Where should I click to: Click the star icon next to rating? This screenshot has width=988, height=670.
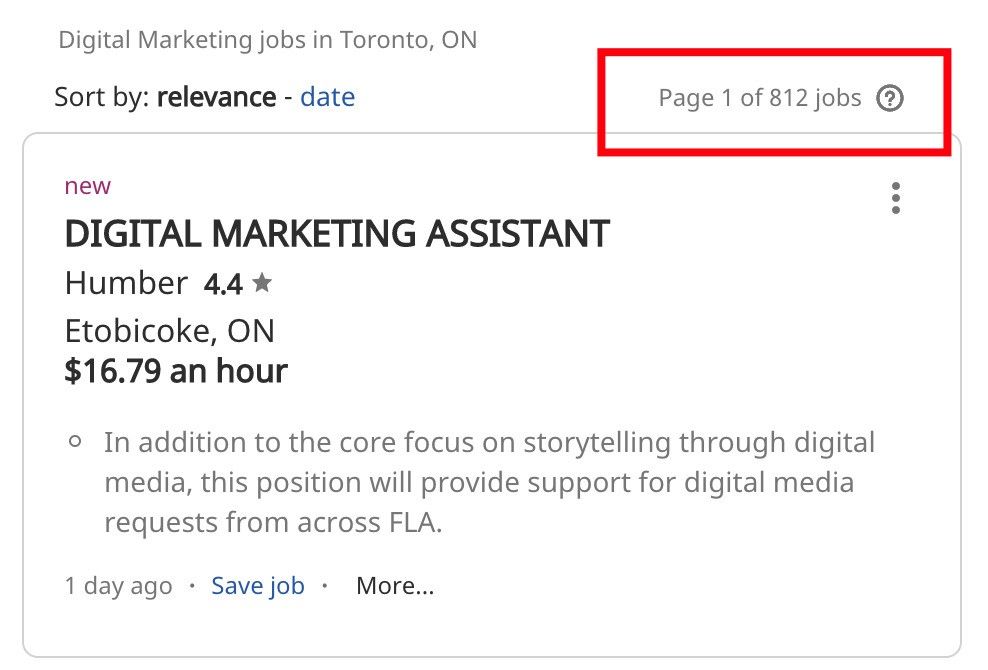pyautogui.click(x=260, y=283)
